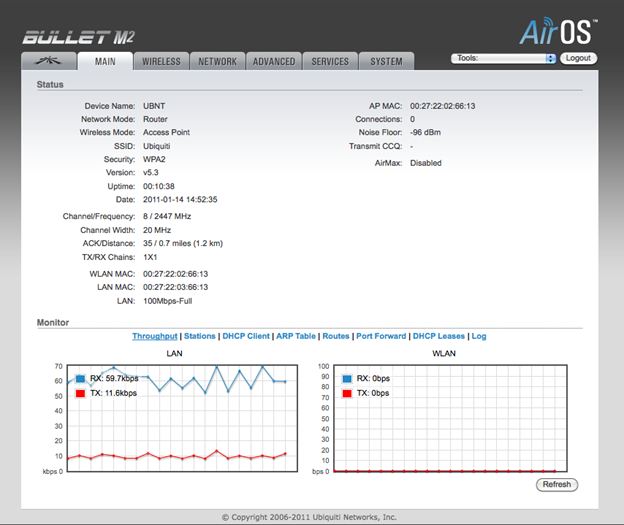This screenshot has height=525, width=624.
Task: Click the Channel Width value 20 MHz
Action: 157,230
